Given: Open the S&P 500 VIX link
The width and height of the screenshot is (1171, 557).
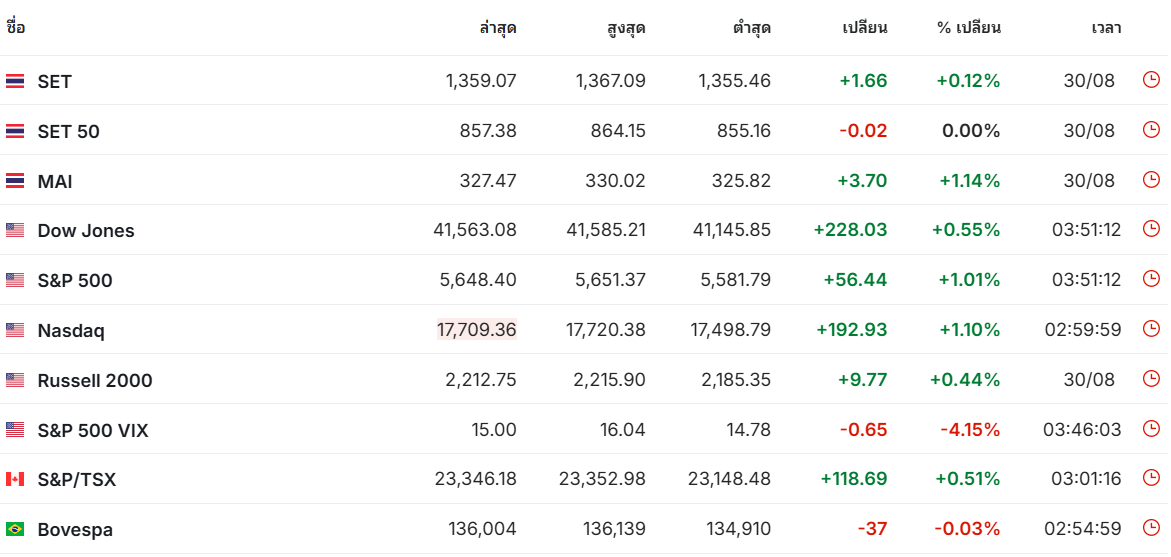Looking at the screenshot, I should pos(93,430).
